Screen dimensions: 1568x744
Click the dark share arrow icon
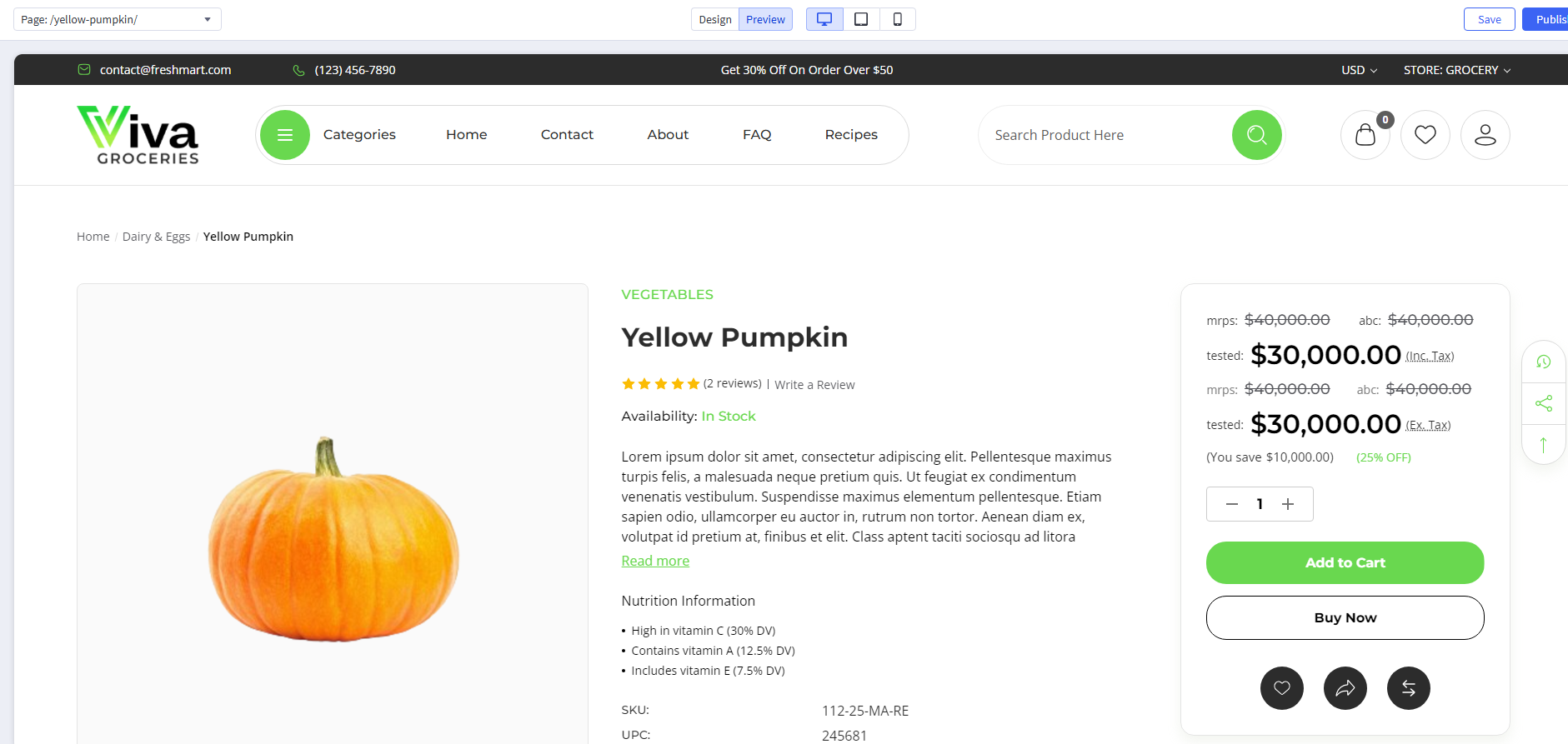(x=1345, y=688)
